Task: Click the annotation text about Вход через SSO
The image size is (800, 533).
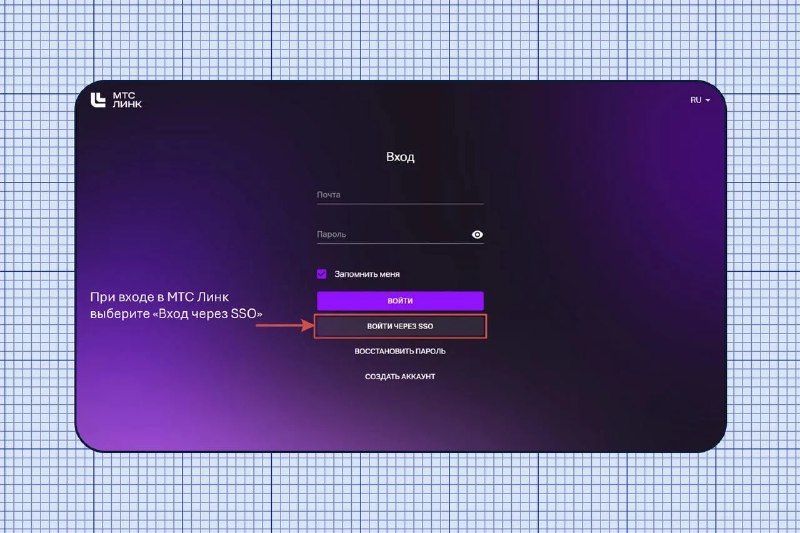Action: click(176, 305)
